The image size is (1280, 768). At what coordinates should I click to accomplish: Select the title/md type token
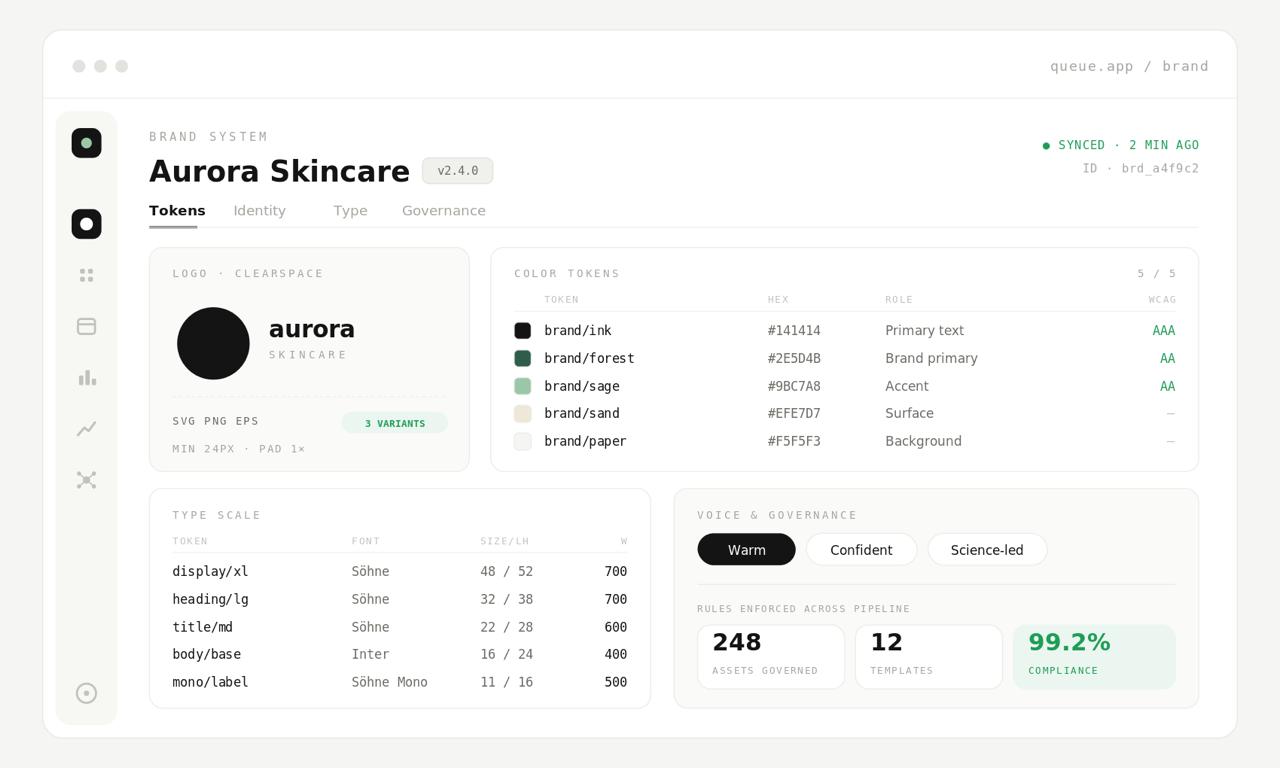click(x=202, y=627)
